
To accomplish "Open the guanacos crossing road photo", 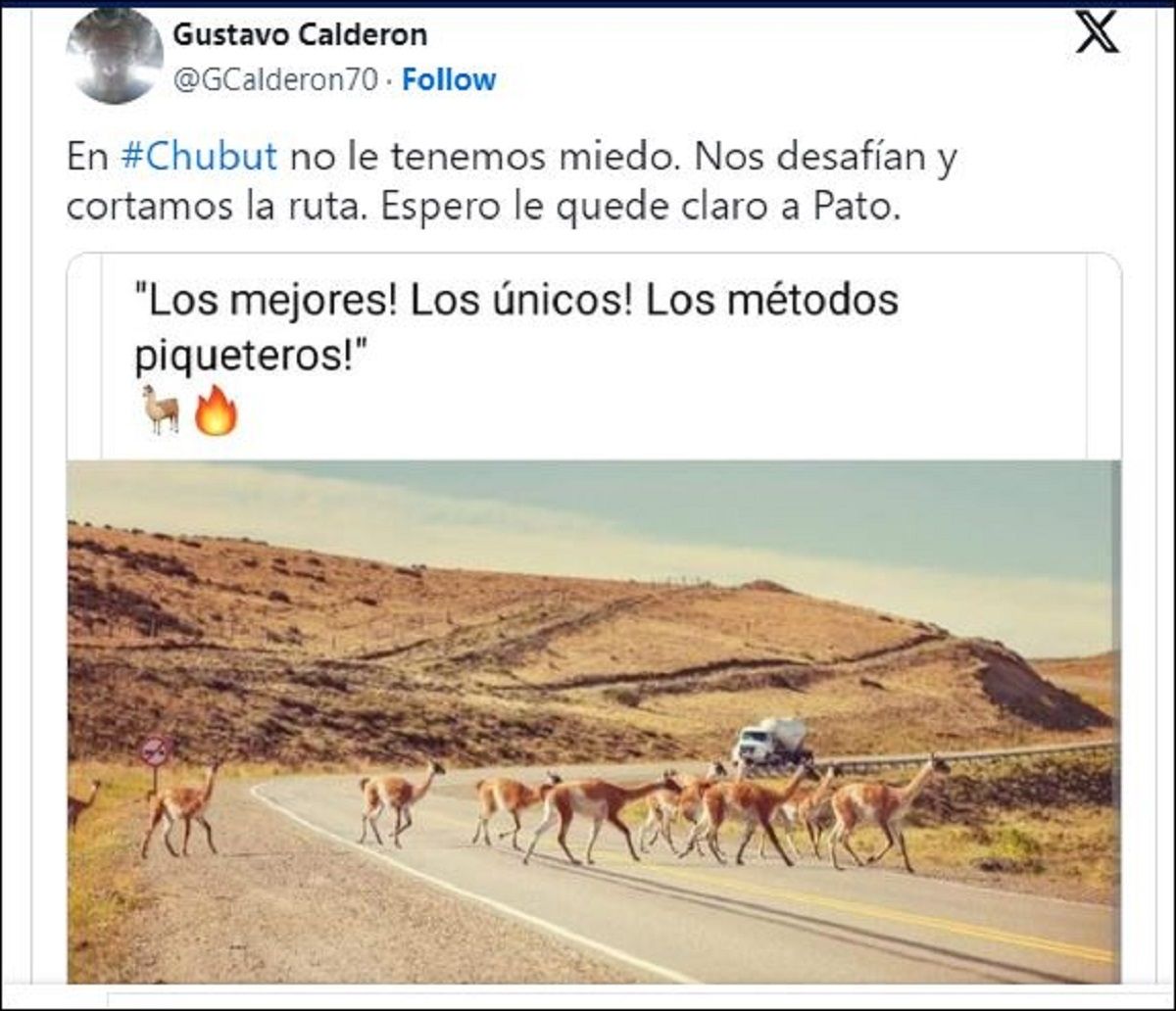I will (x=593, y=721).
